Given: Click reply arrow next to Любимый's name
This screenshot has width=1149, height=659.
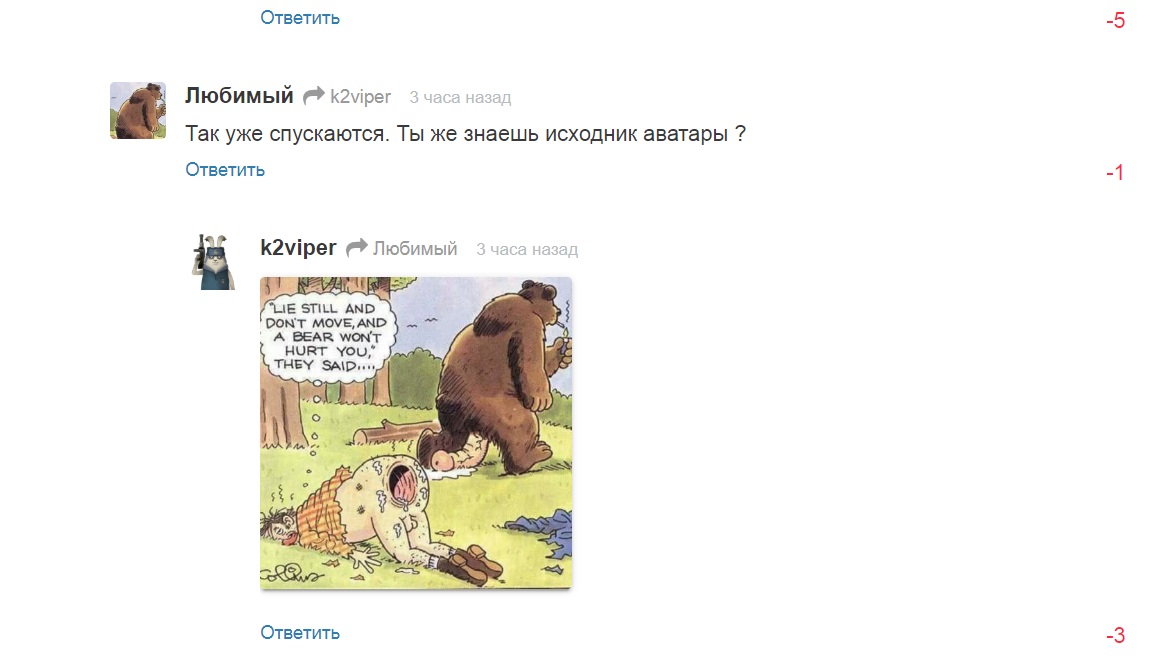Looking at the screenshot, I should pos(314,96).
